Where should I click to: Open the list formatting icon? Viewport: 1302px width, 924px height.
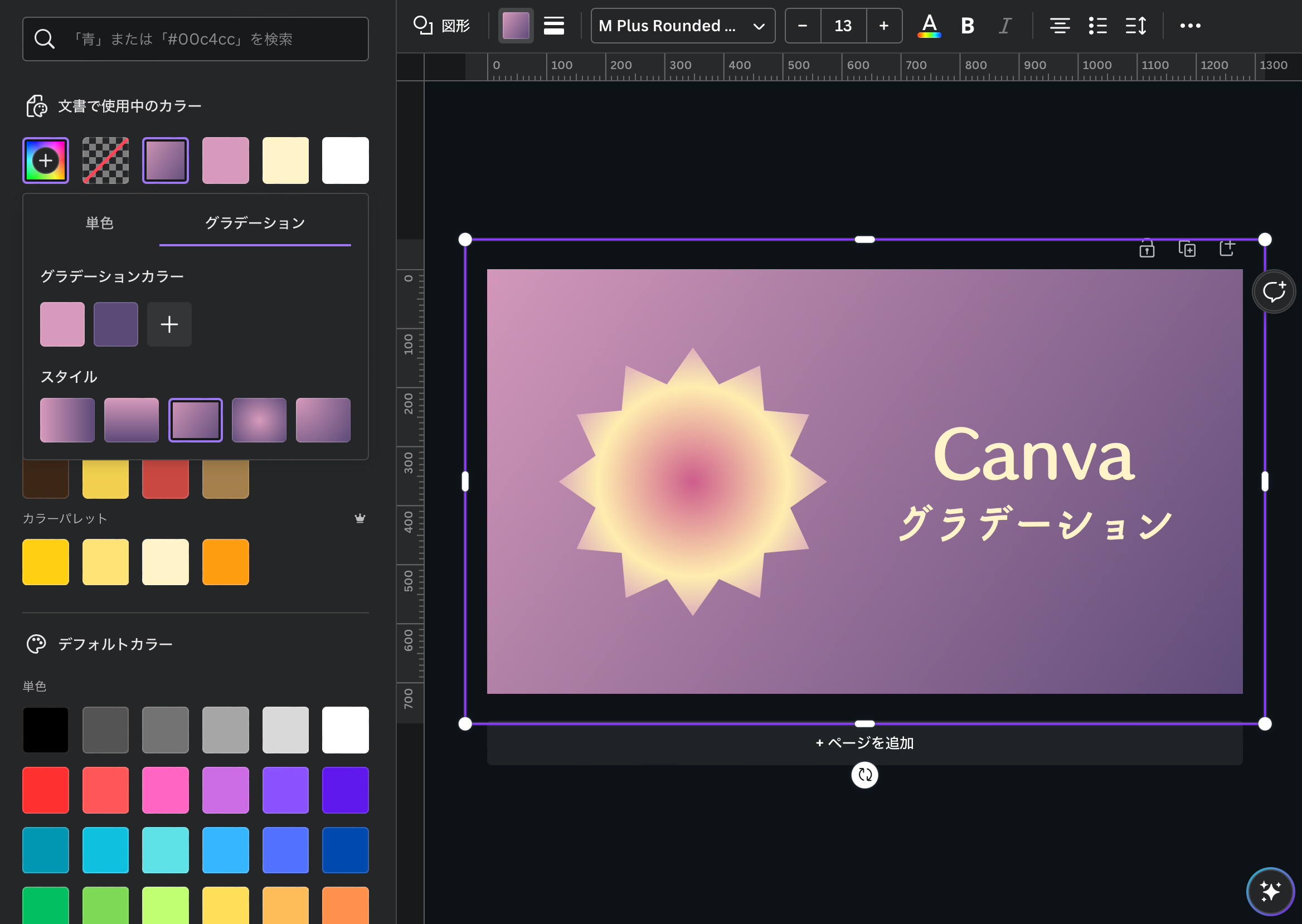coord(1097,26)
